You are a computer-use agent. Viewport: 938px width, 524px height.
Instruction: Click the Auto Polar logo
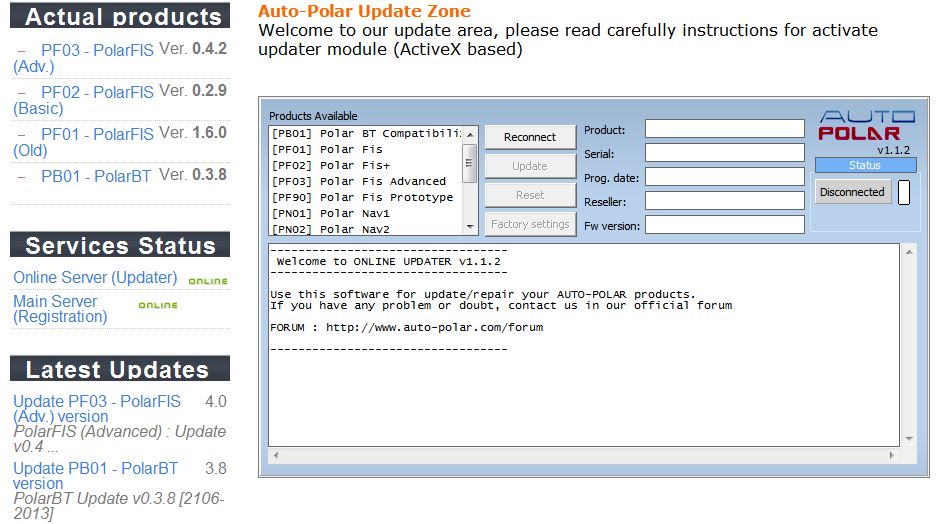867,125
